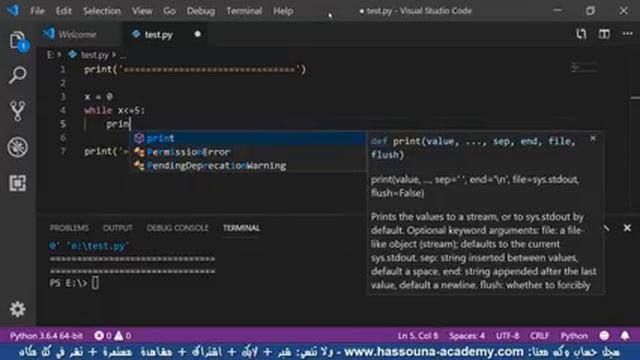Switch to the DEBUG CONSOLE tab

[x=178, y=228]
